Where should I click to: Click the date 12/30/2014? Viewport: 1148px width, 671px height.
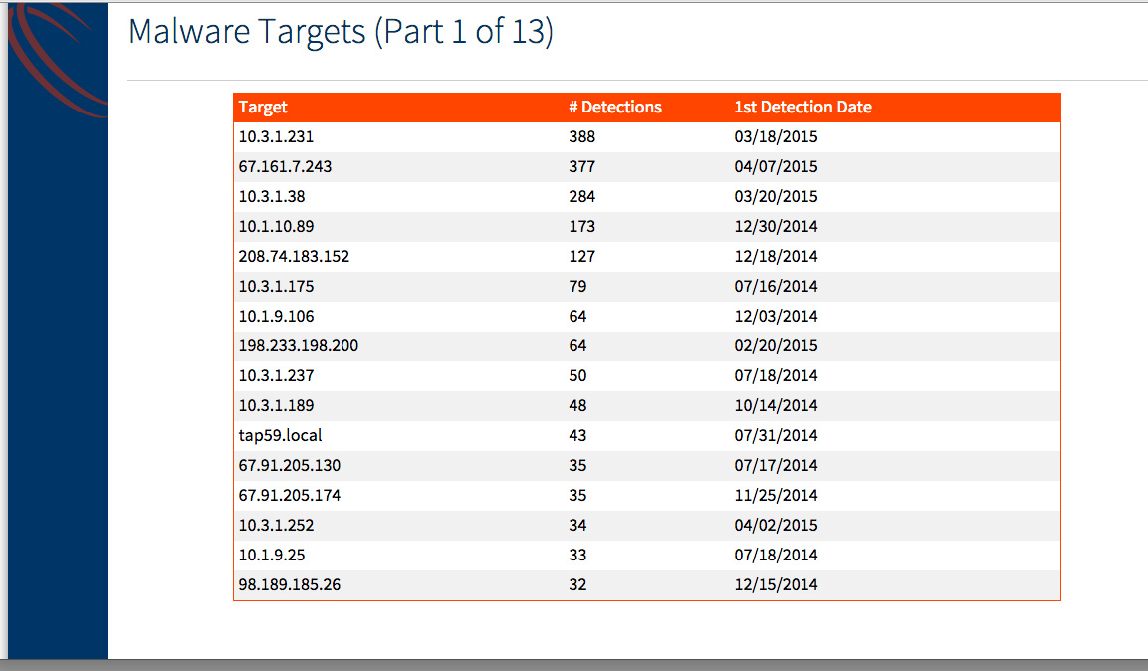(x=775, y=226)
